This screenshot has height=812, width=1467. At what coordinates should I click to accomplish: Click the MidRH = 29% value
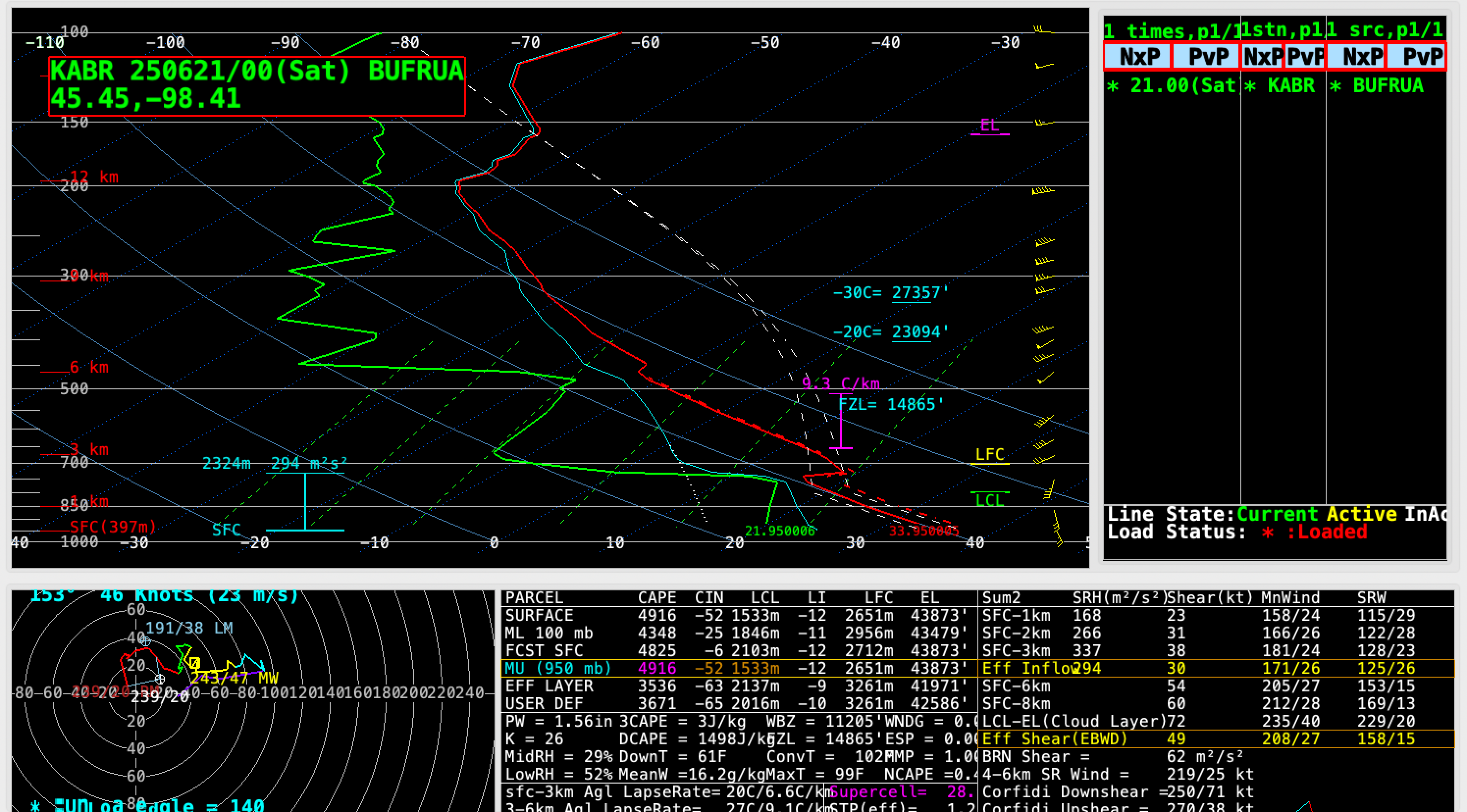(559, 756)
